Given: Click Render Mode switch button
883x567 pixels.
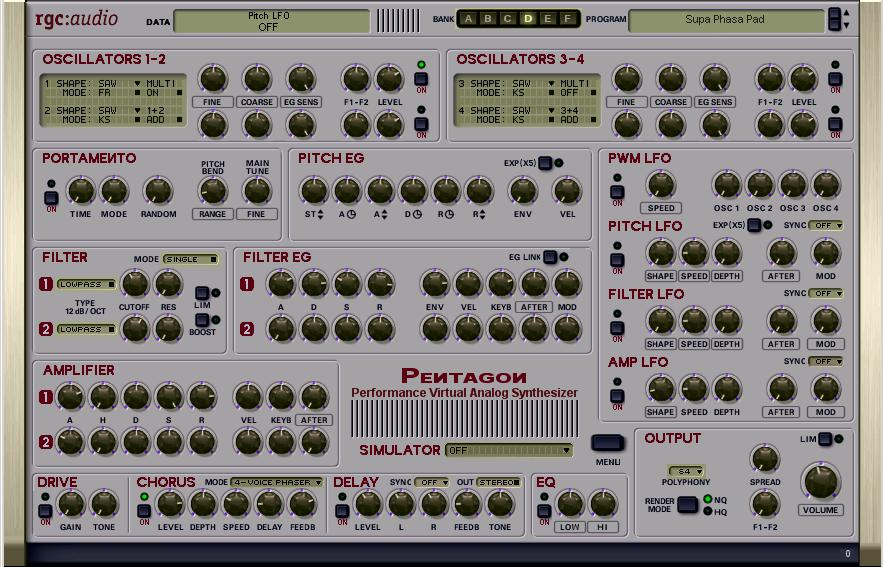Looking at the screenshot, I should click(x=688, y=505).
